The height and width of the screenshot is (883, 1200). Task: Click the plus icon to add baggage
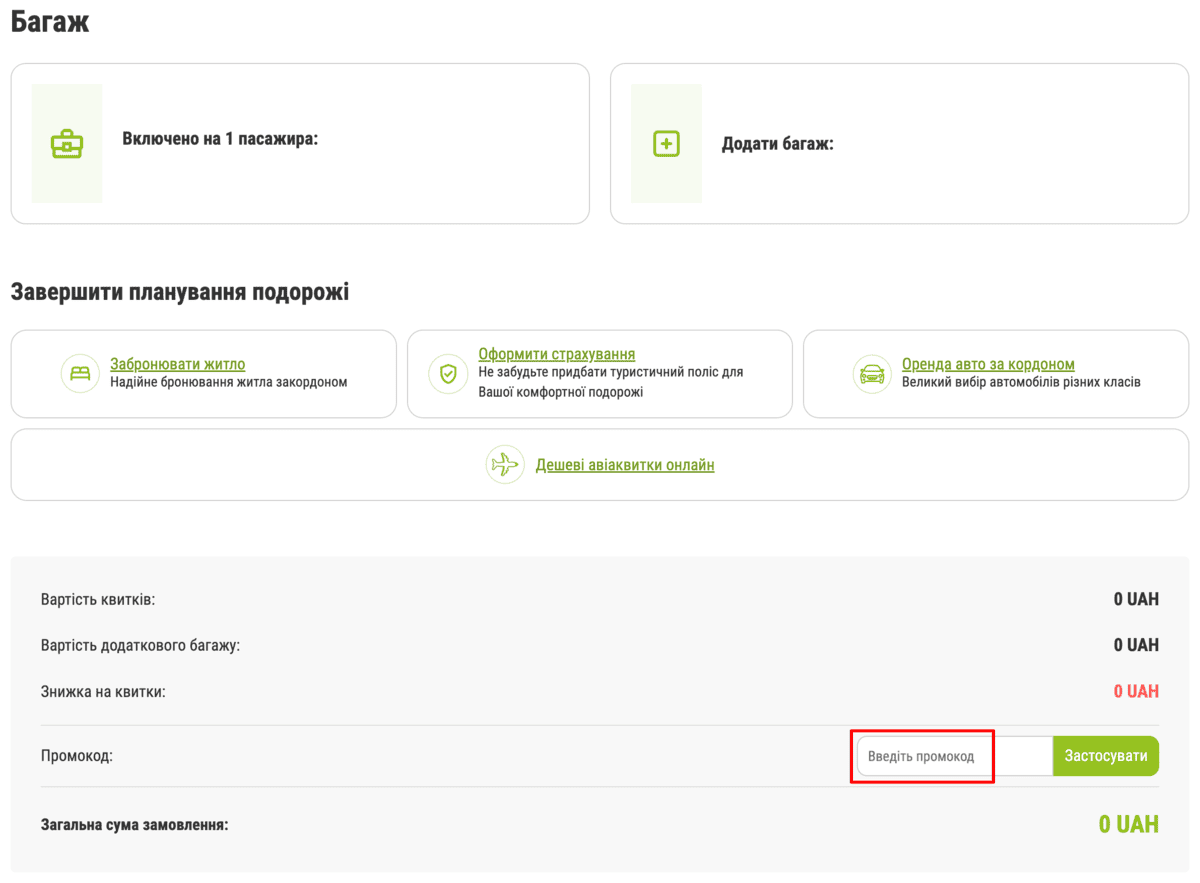666,144
